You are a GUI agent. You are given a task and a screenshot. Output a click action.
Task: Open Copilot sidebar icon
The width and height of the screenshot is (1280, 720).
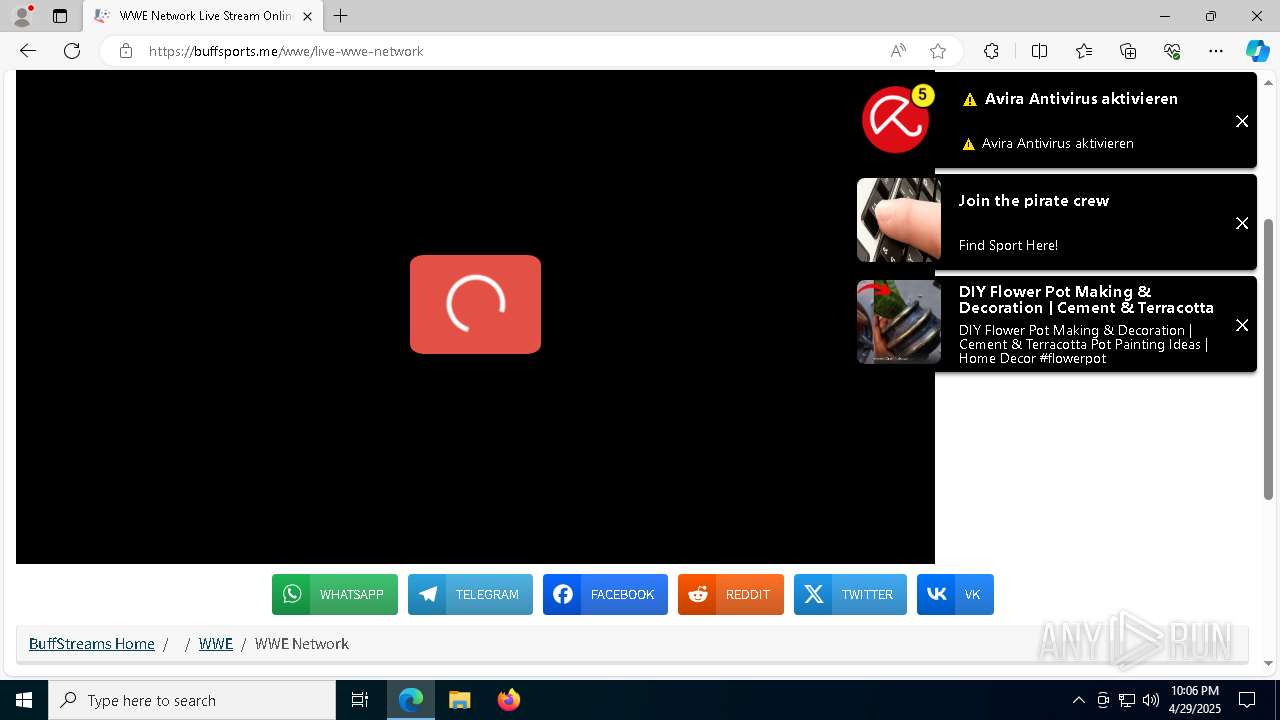pyautogui.click(x=1257, y=51)
